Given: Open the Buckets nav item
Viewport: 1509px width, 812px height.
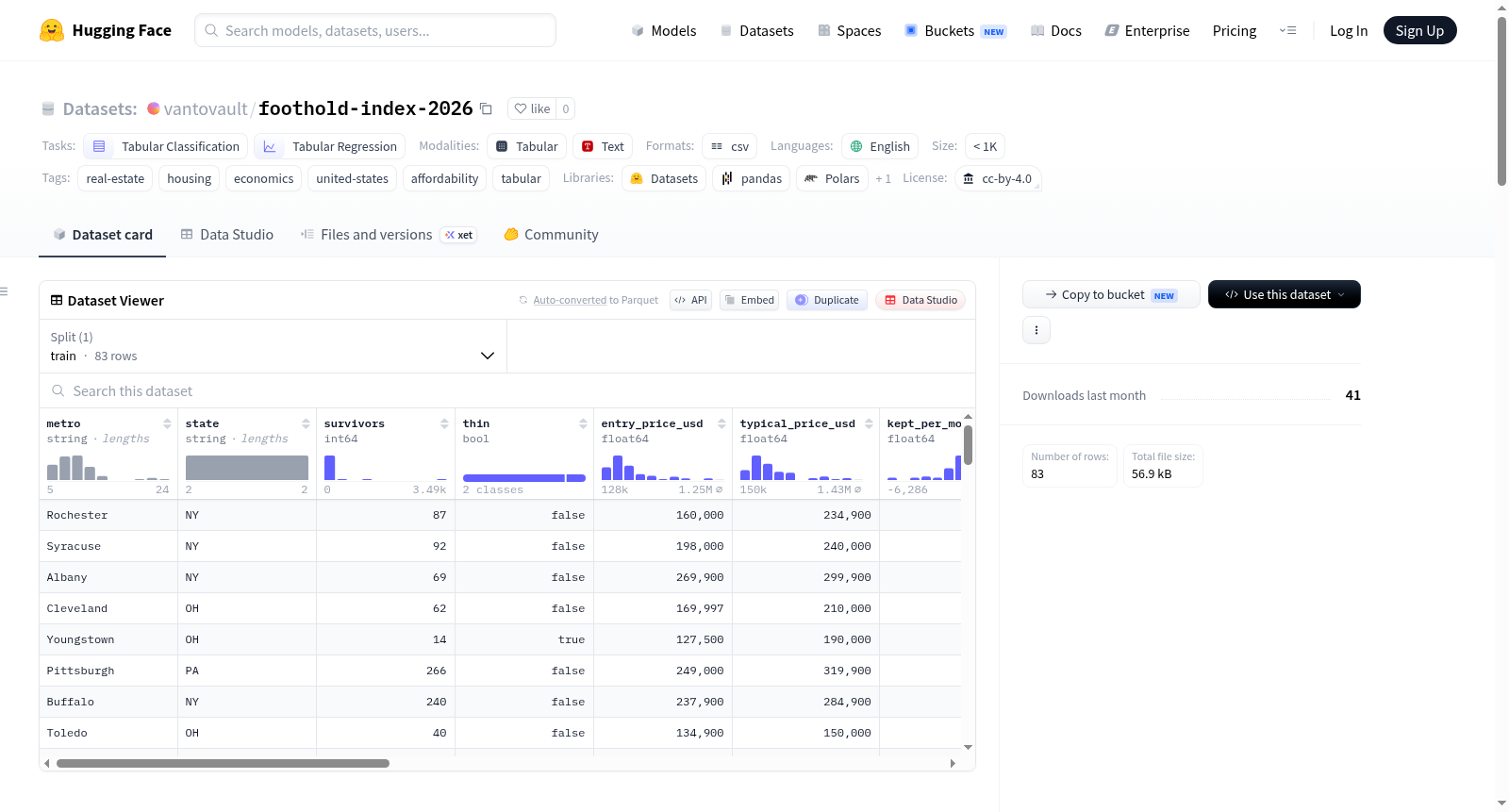Looking at the screenshot, I should point(955,30).
